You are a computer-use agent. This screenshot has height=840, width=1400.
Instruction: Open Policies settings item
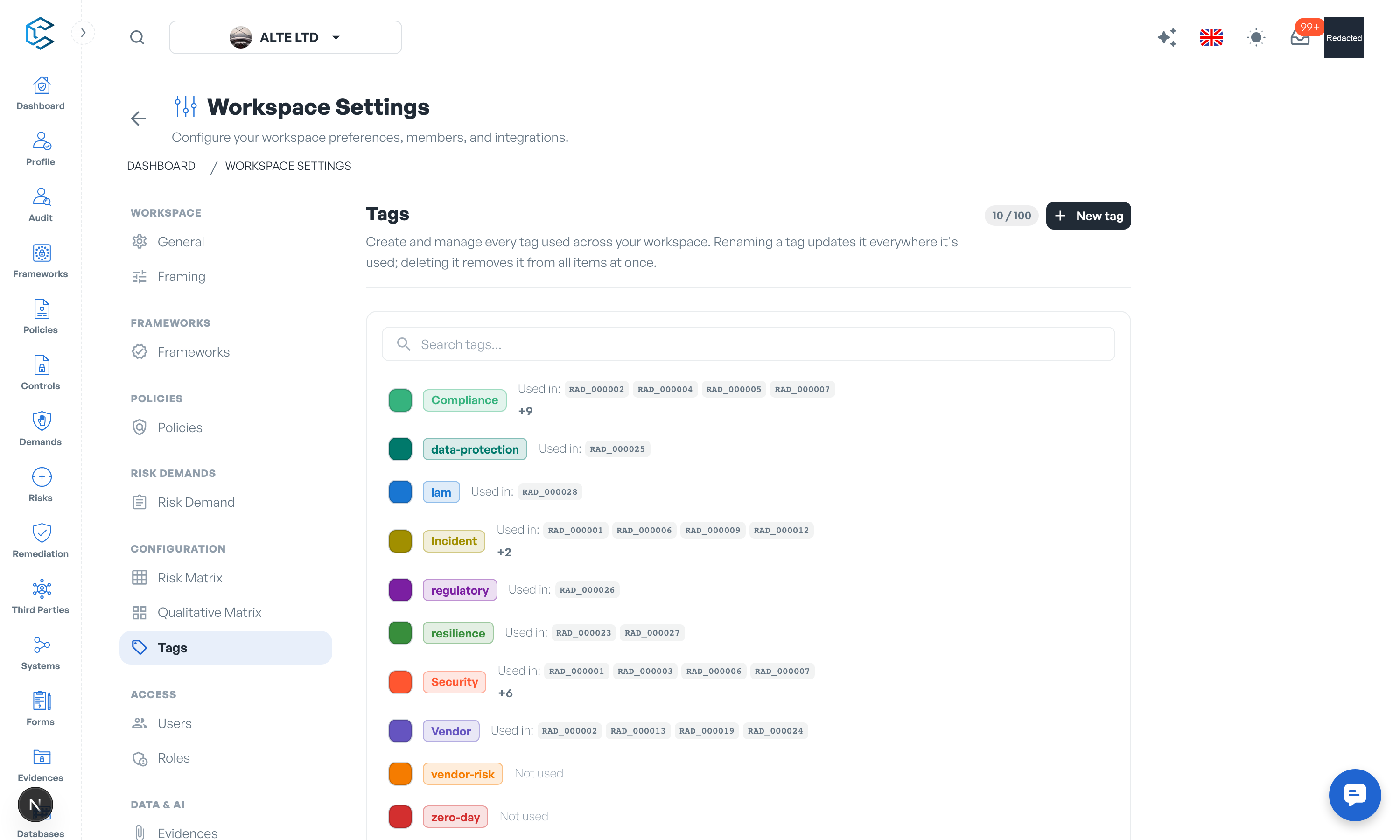[225, 427]
